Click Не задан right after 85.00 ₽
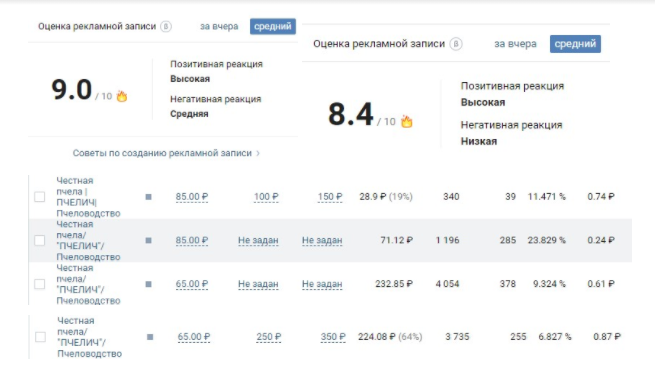 tap(258, 240)
